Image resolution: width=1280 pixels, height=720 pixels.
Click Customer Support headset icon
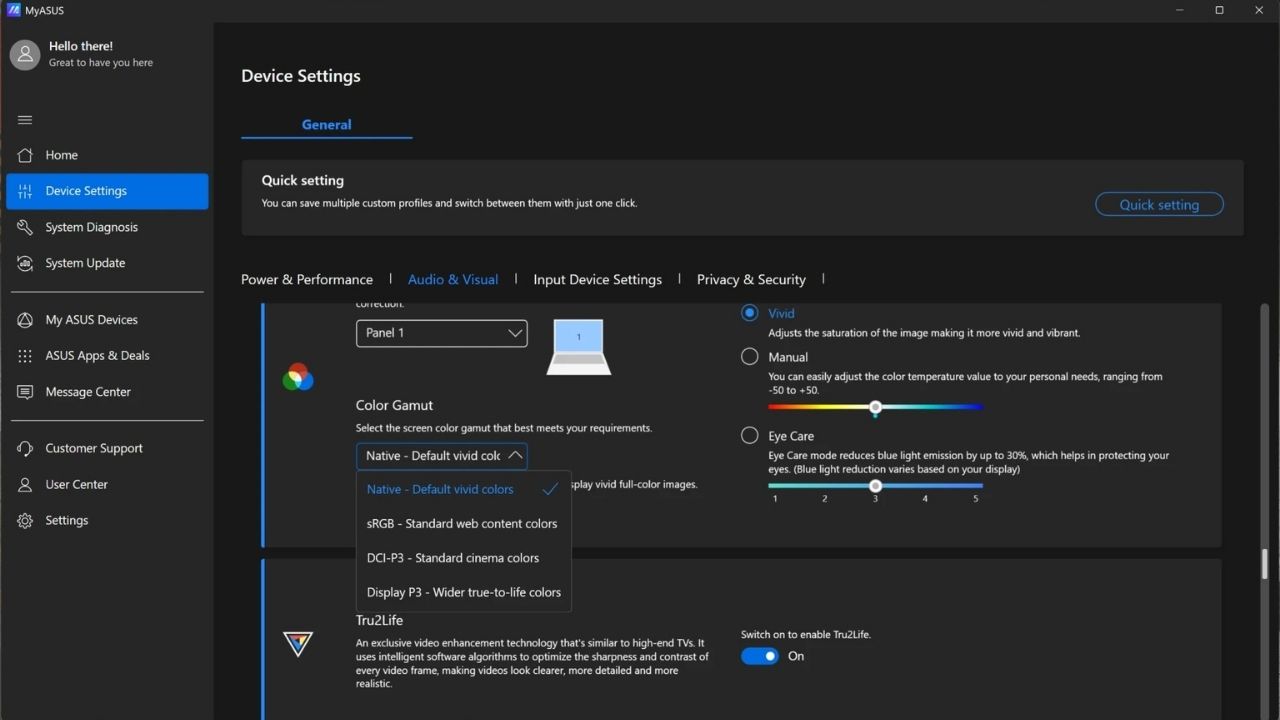click(26, 448)
